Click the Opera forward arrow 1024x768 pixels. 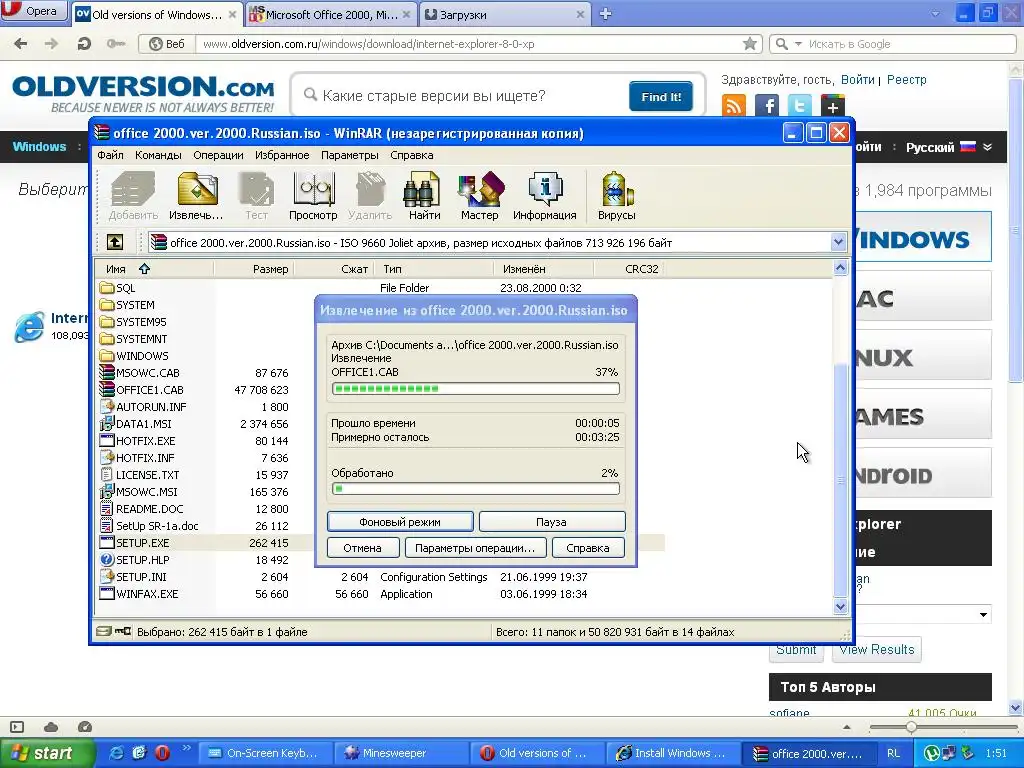[x=52, y=44]
